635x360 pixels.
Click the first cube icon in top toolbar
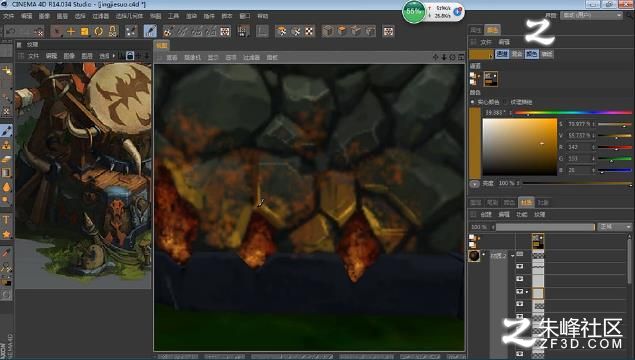(328, 31)
